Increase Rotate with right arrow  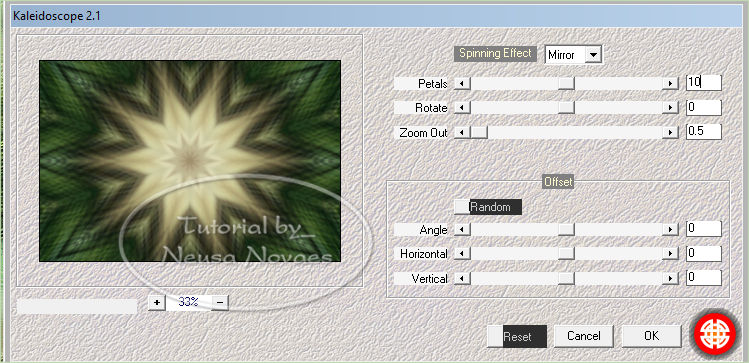point(670,108)
